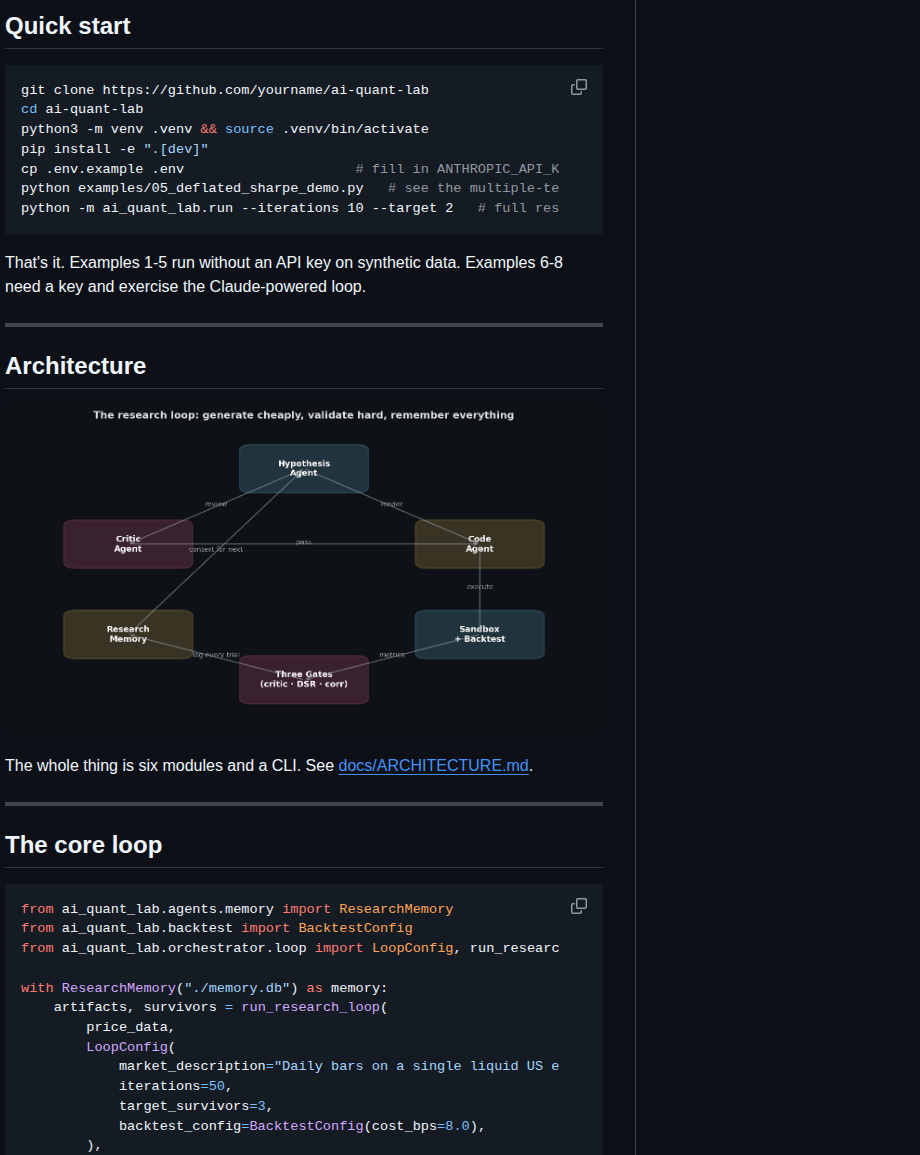Select The core loop heading

[x=84, y=844]
